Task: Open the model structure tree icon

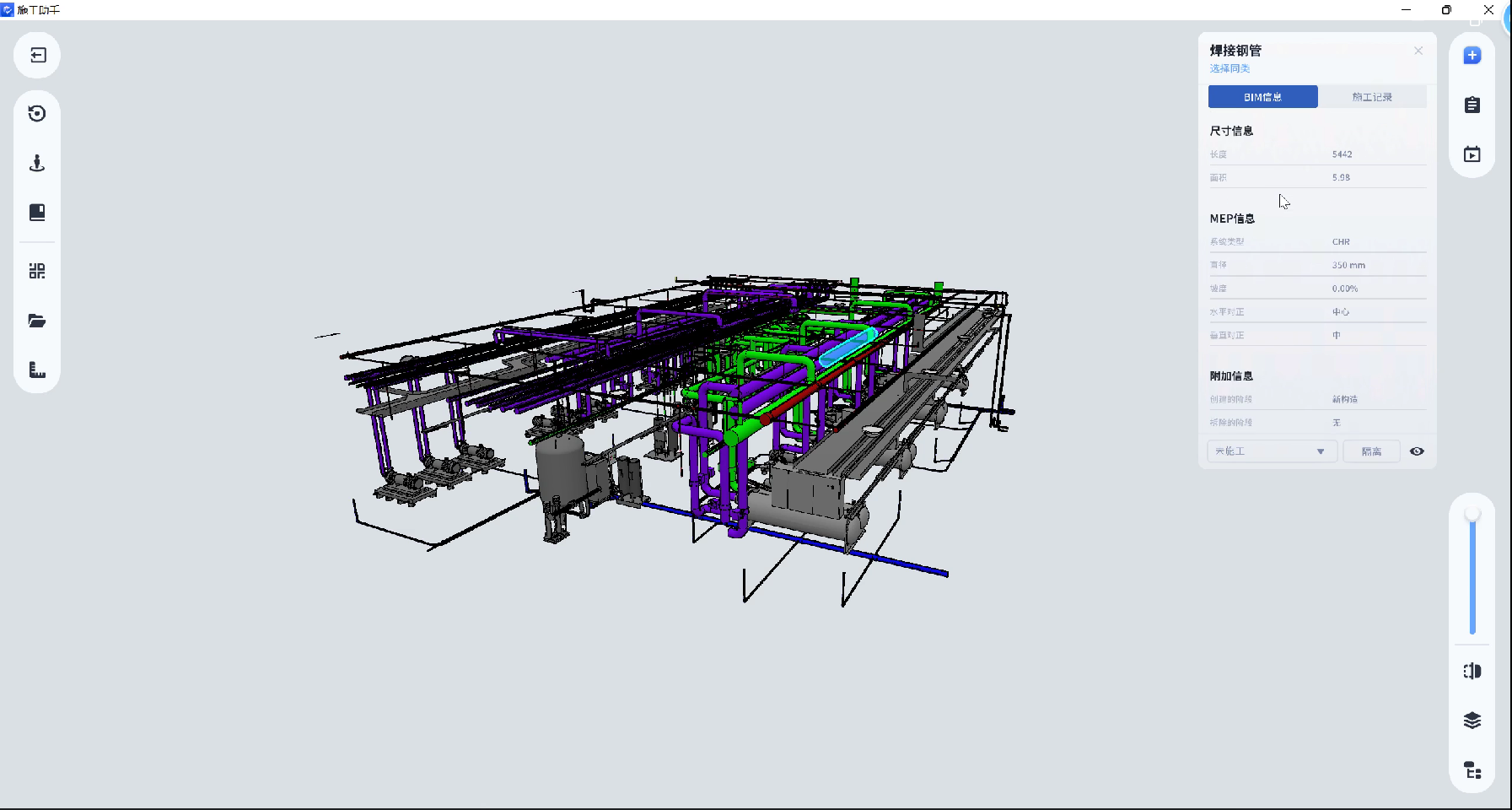Action: tap(1473, 769)
